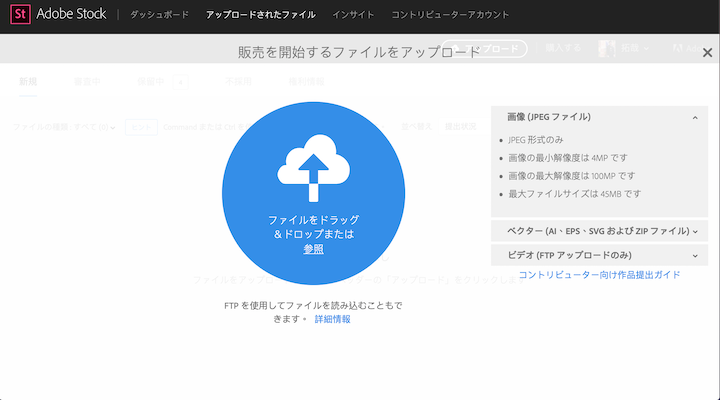Click the Adobe Stock St logo
This screenshot has height=400, width=720.
coord(19,15)
